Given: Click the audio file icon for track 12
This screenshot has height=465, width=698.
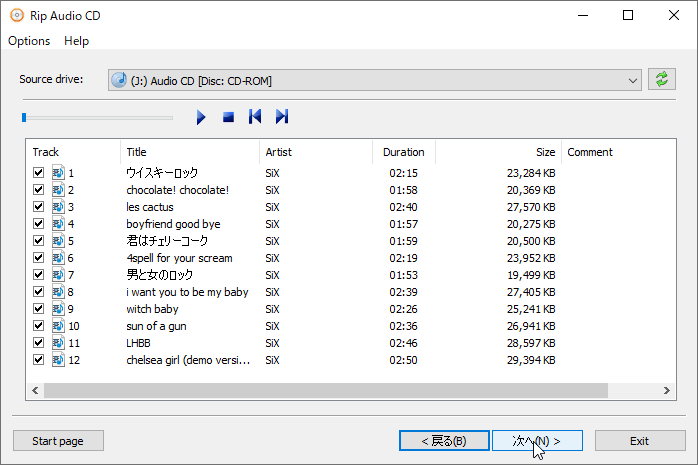Looking at the screenshot, I should click(x=58, y=360).
